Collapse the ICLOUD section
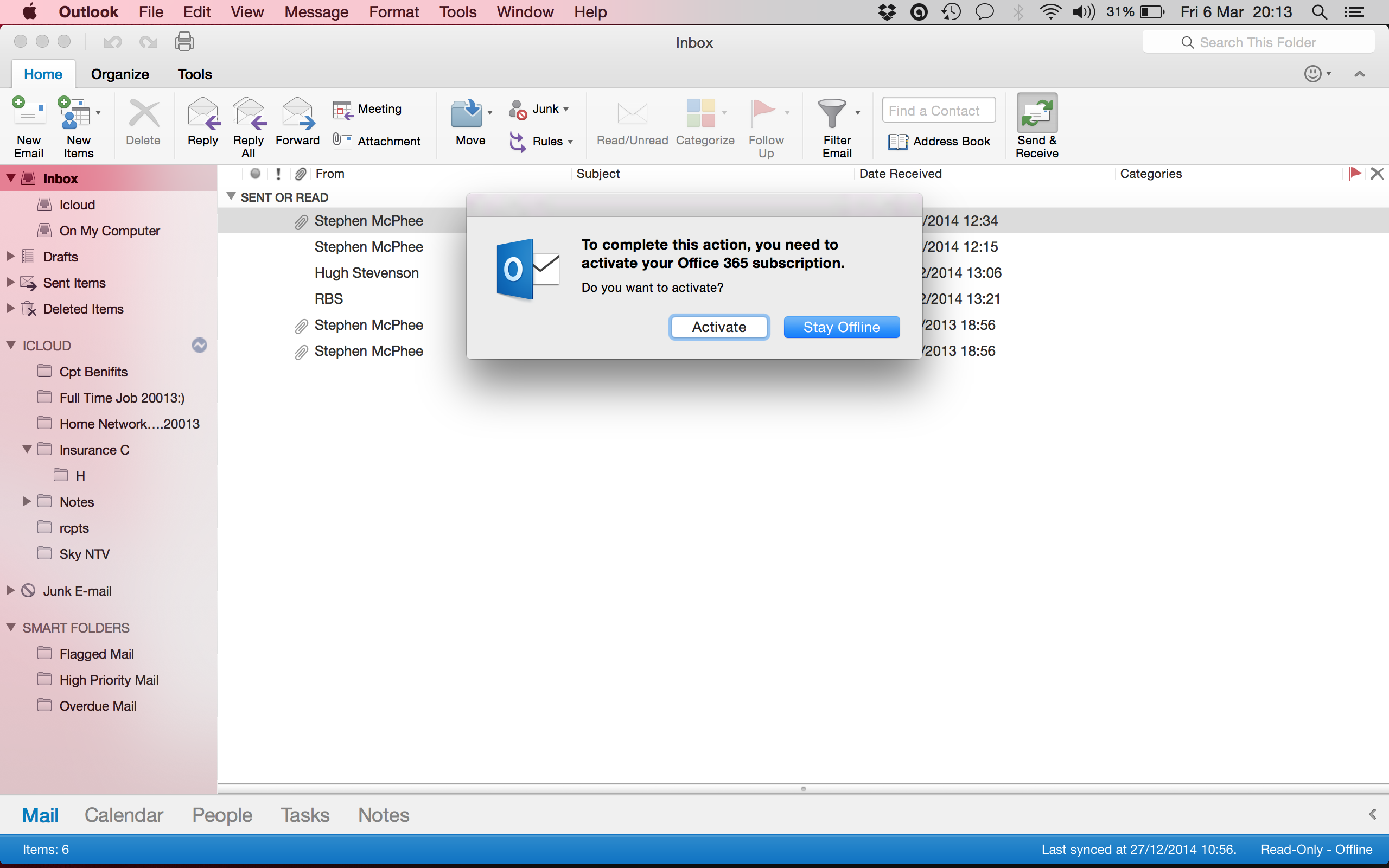The height and width of the screenshot is (868, 1389). coord(10,345)
